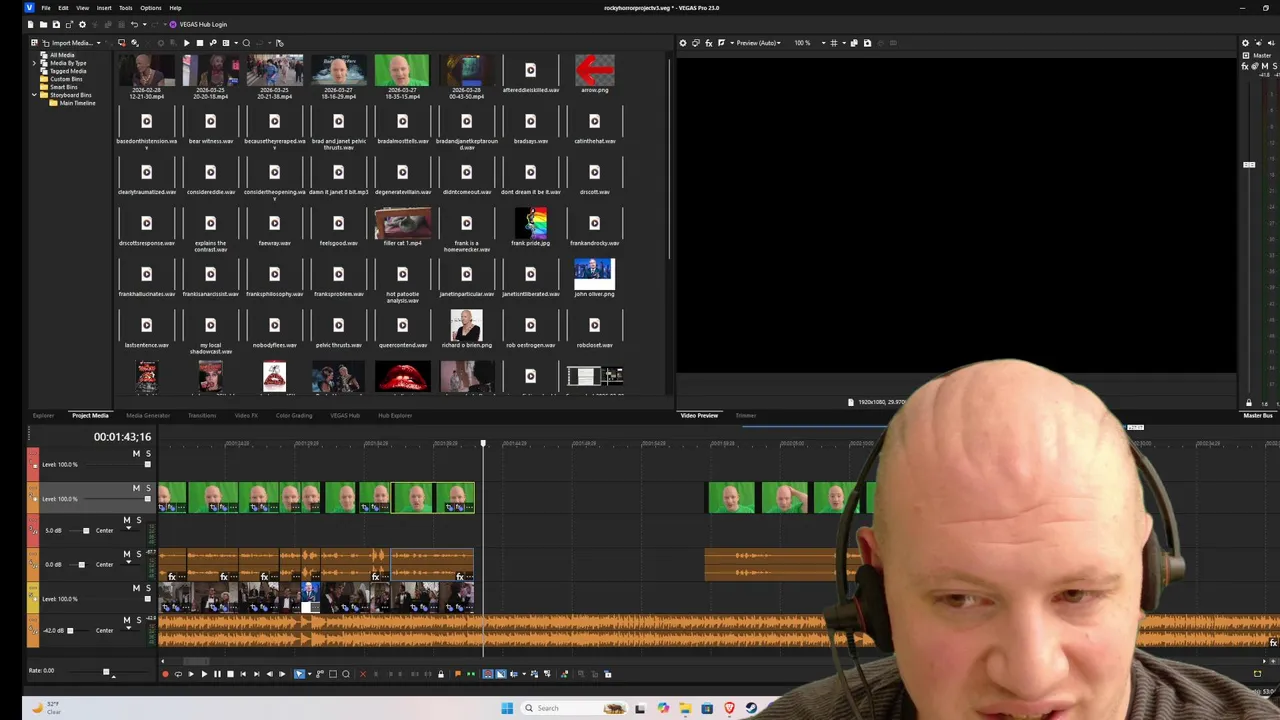Expand the Media By Type bin
The image size is (1280, 720).
click(x=35, y=63)
